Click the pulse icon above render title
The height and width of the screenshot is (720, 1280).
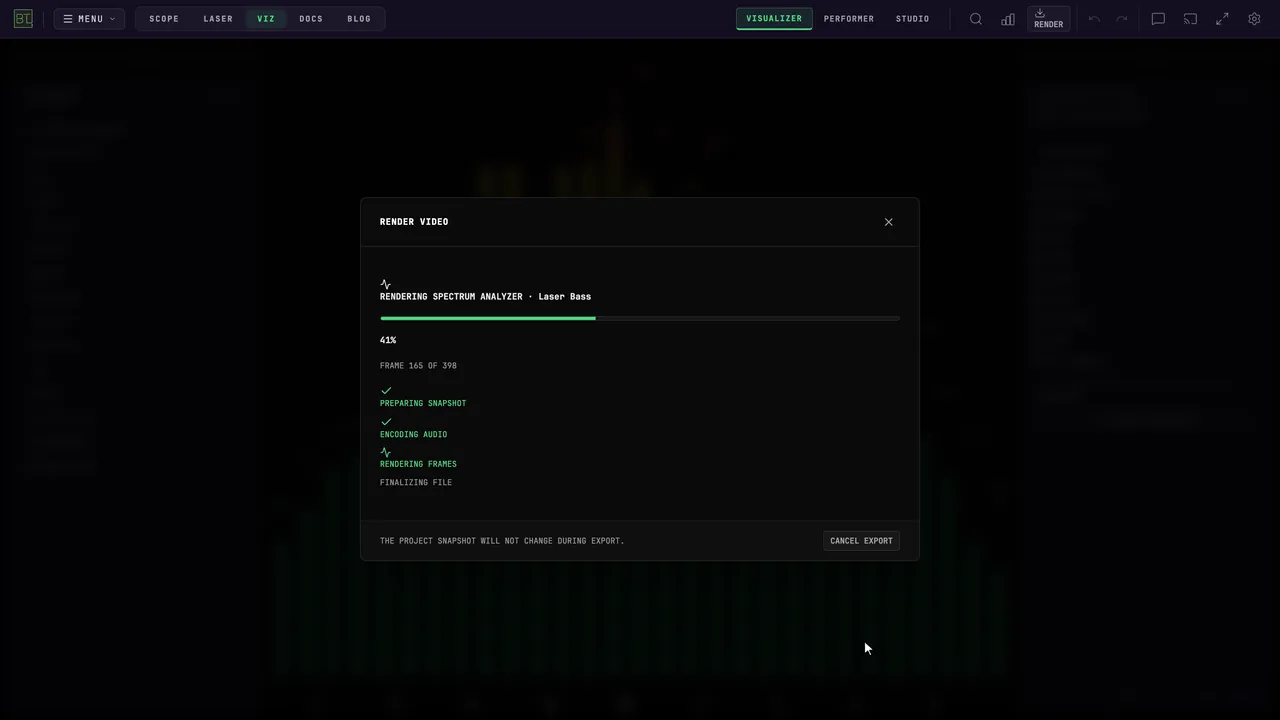pos(386,285)
